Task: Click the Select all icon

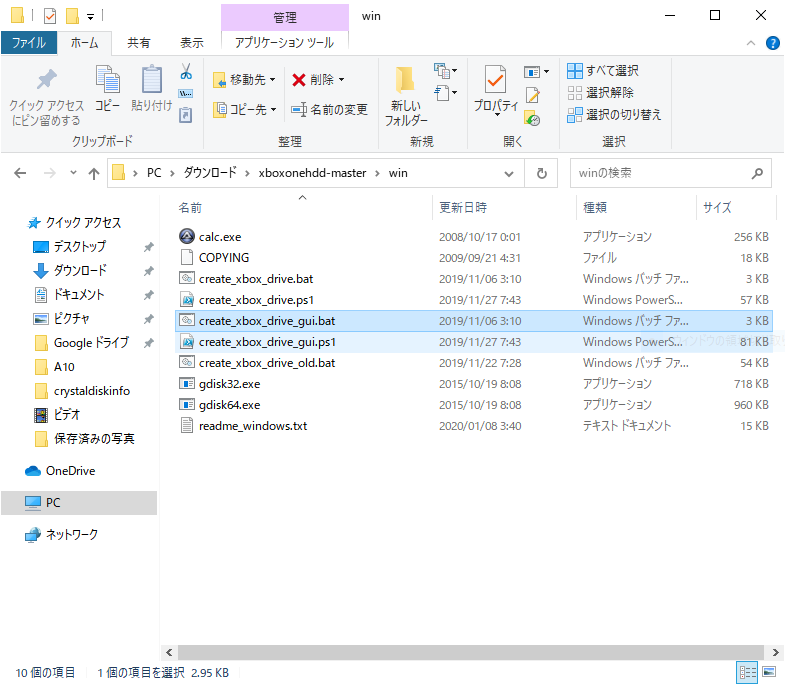Action: pos(575,71)
